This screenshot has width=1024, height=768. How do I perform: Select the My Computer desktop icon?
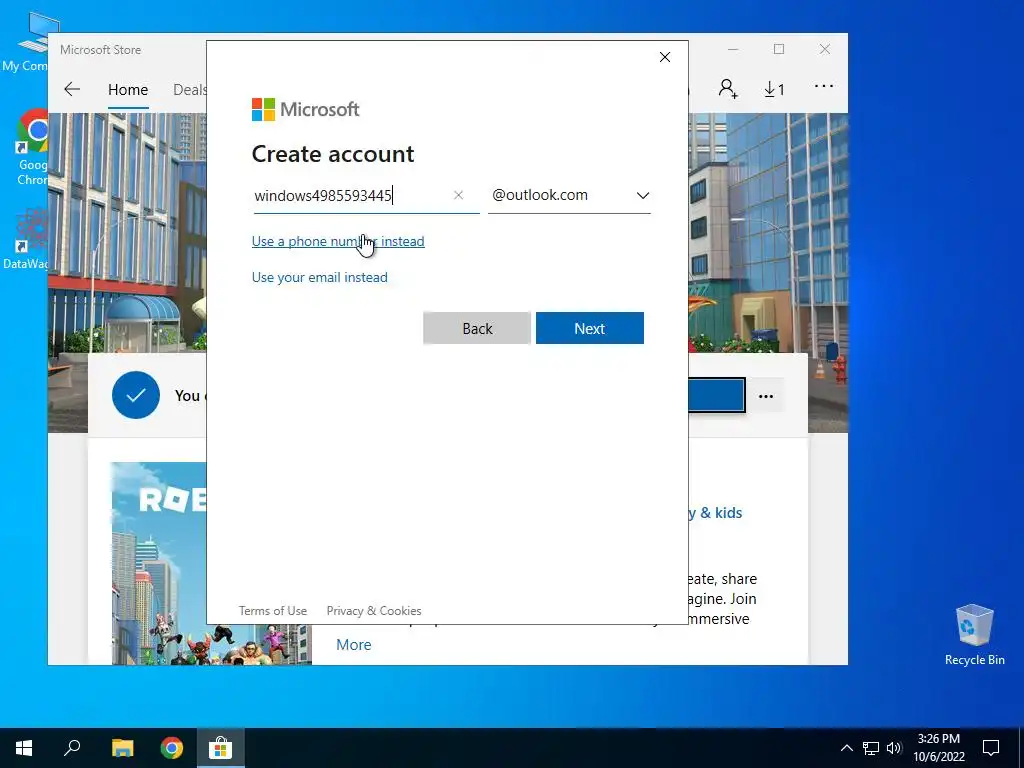[x=29, y=41]
